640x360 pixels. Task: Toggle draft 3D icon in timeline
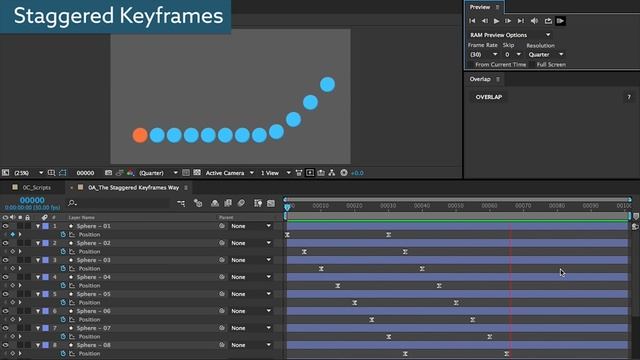tap(198, 203)
